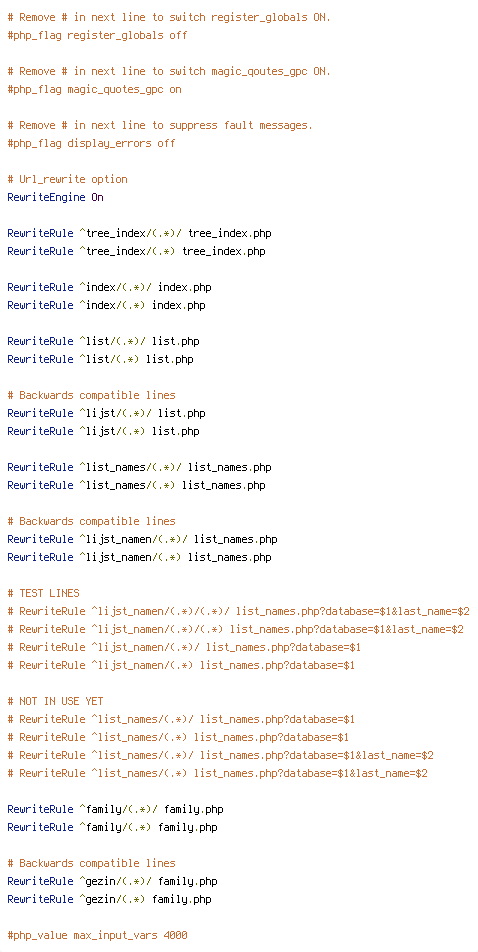Select the magic_quotes_gpc on commented line

click(94, 89)
